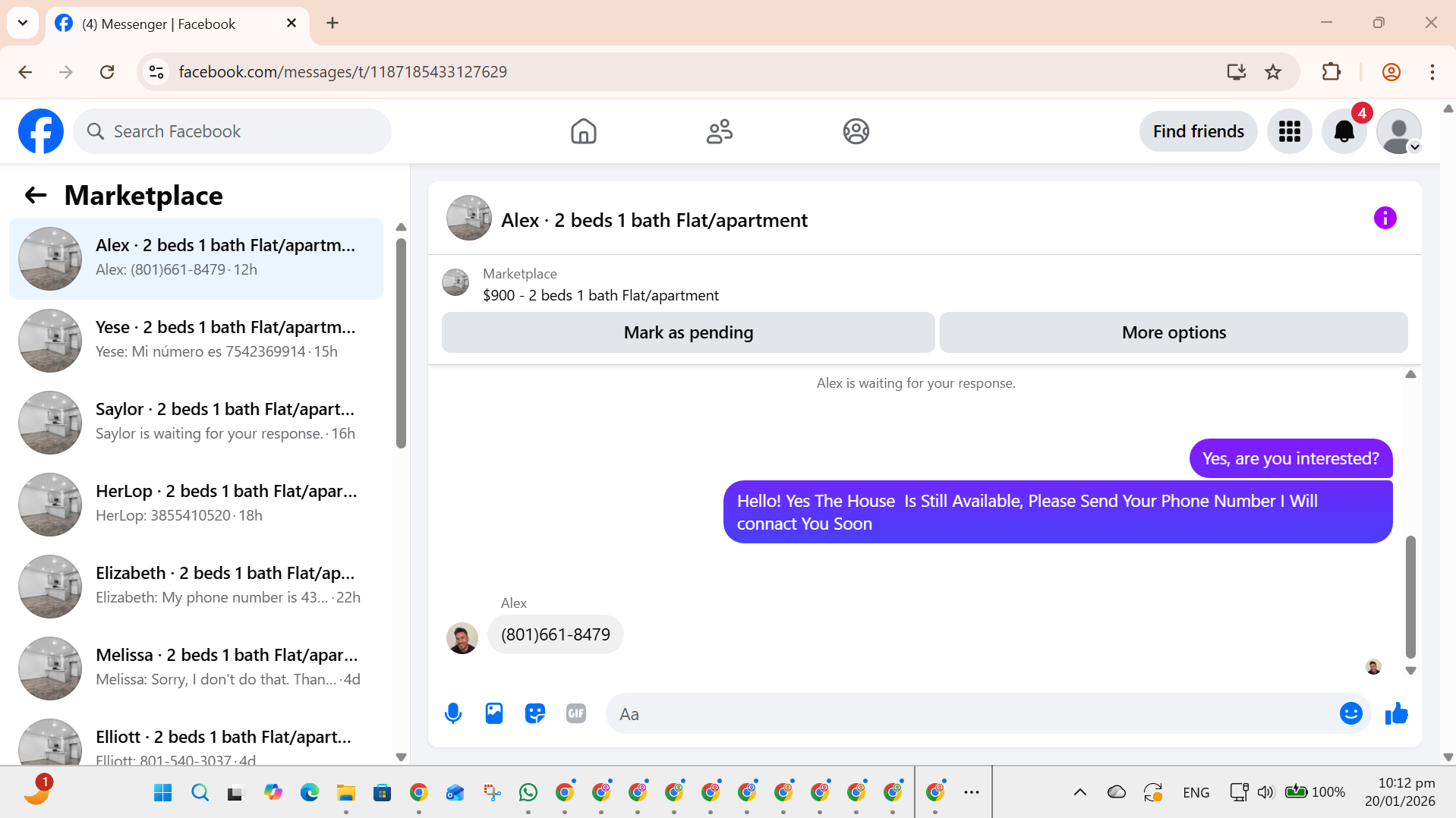
Task: Open the tab search dropdown arrow
Action: tap(23, 23)
